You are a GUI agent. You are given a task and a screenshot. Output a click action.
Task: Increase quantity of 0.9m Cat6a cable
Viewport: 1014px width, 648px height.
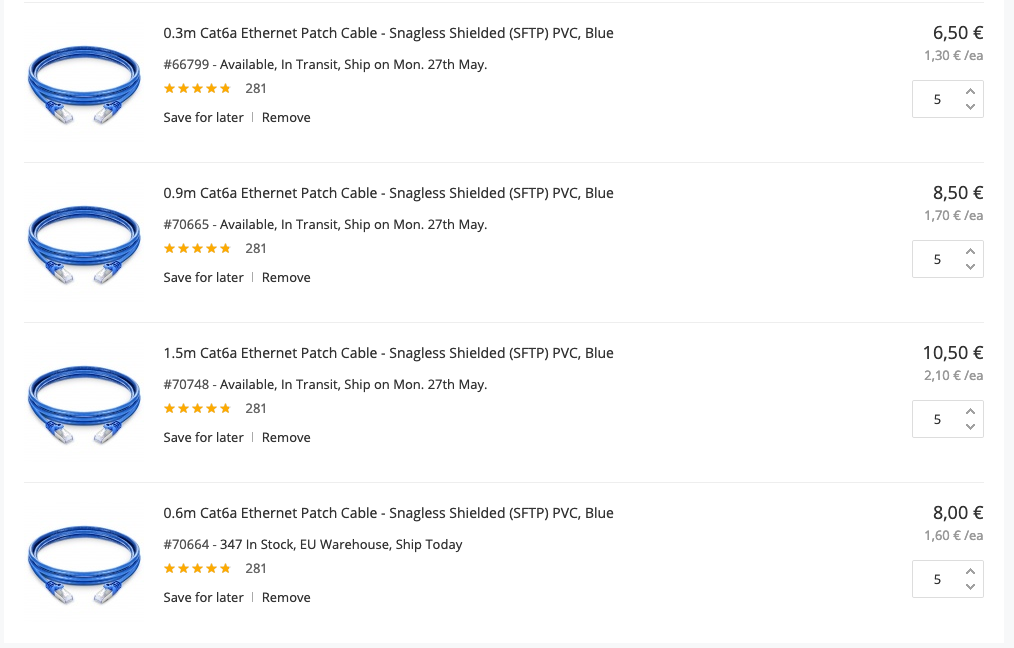(970, 251)
